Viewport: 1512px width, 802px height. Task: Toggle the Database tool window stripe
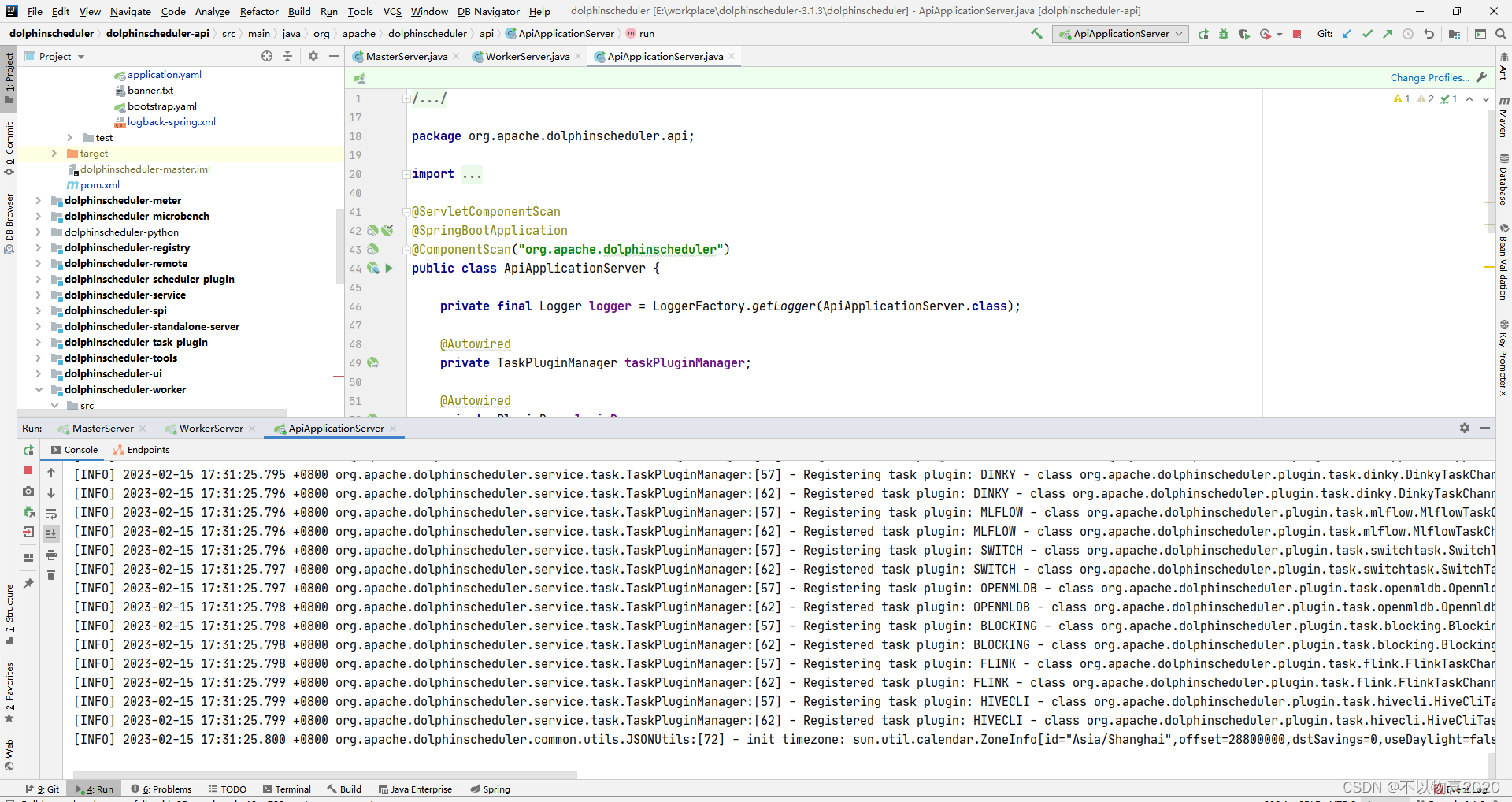(1503, 179)
